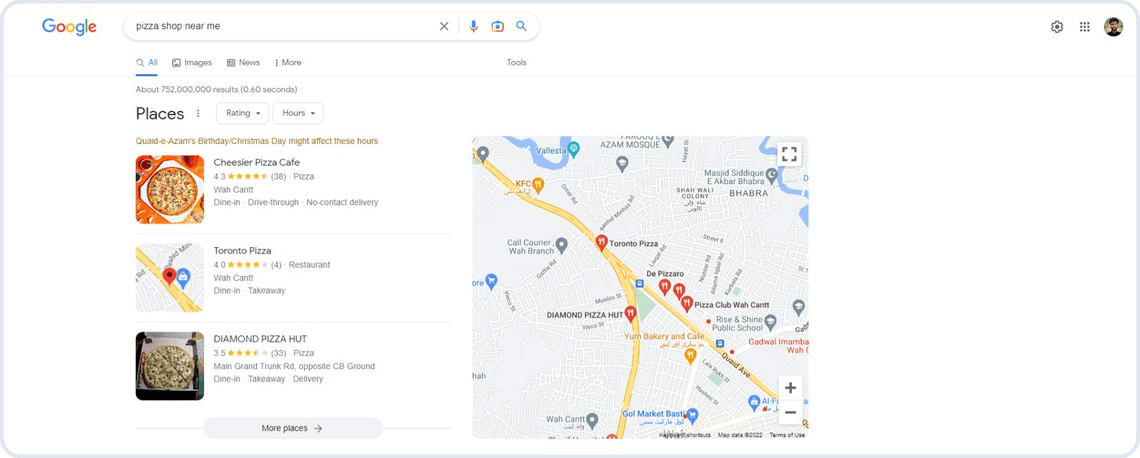Start voice search with the microphone icon
Screen dimensions: 1140x458
coord(474,27)
